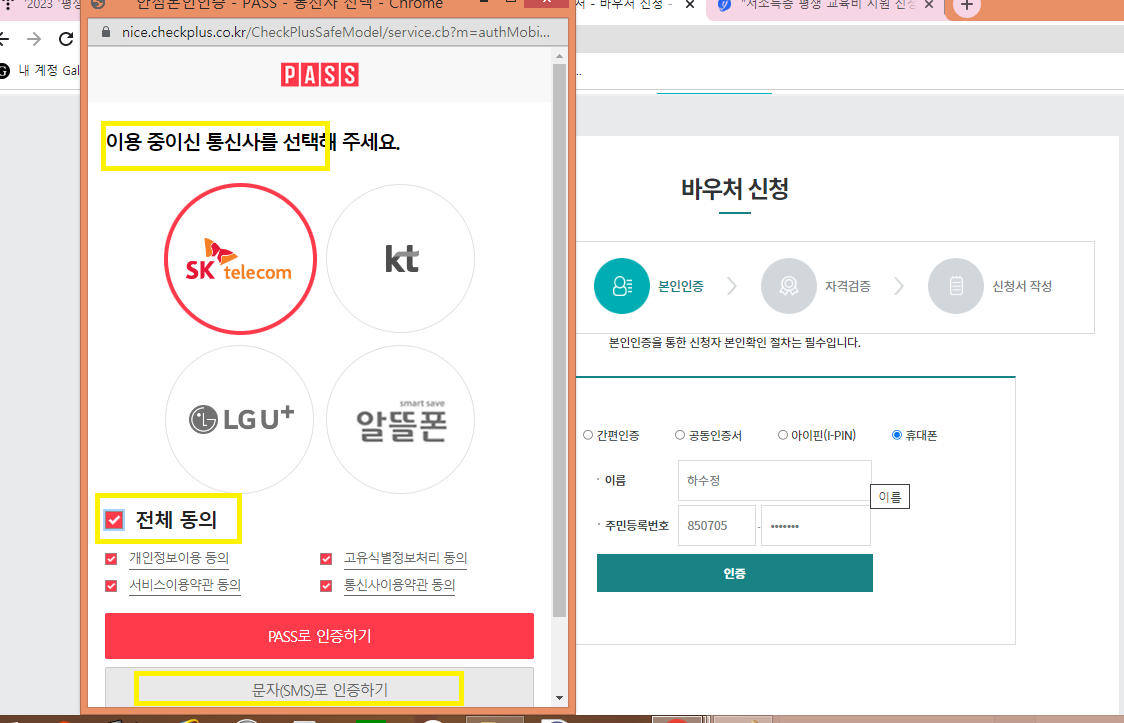Click the 이용 중이신 통신사를 선택해 주세요 heading
Viewport: 1124px width, 723px height.
252,142
